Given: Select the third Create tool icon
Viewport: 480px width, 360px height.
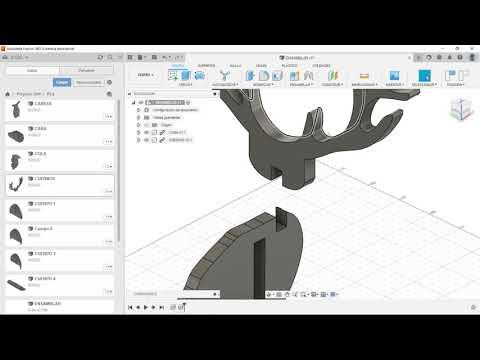Looking at the screenshot, I should tap(199, 75).
